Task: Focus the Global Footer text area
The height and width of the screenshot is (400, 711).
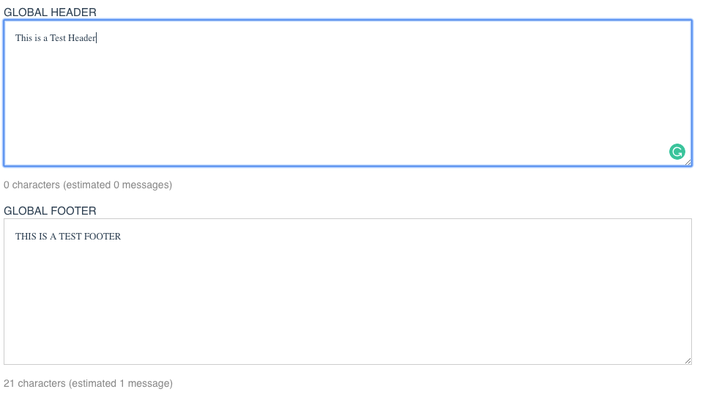Action: [348, 291]
